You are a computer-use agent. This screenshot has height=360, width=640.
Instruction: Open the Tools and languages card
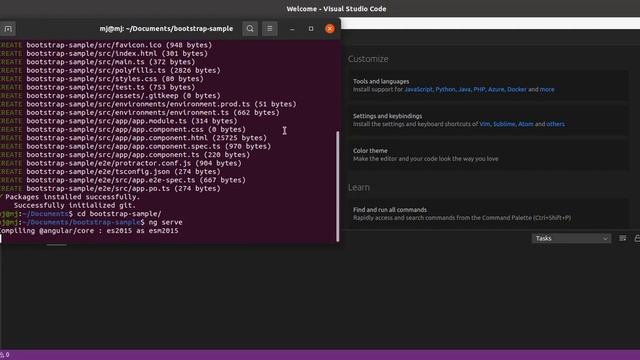point(488,85)
